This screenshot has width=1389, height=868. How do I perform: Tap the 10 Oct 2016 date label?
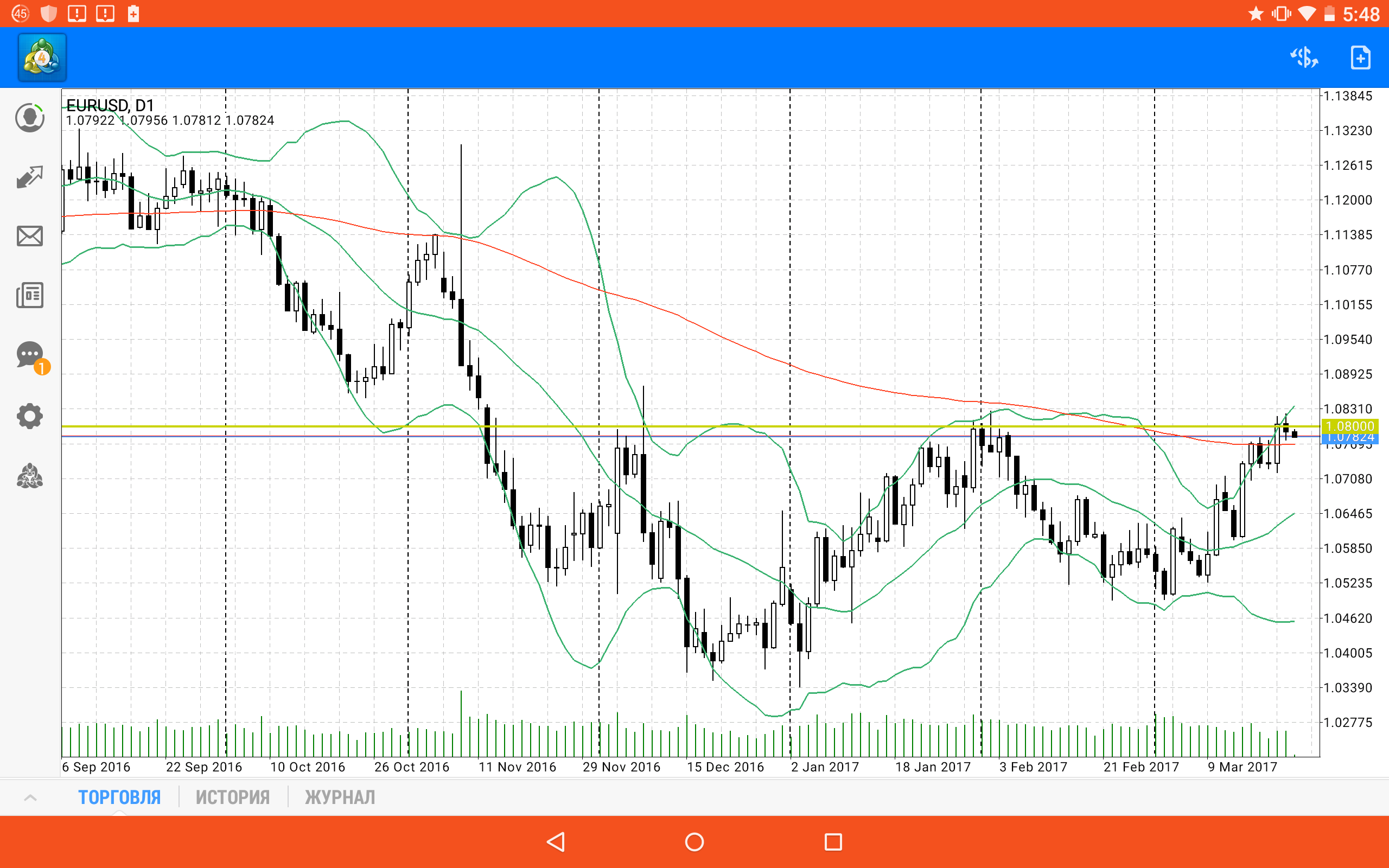click(308, 767)
